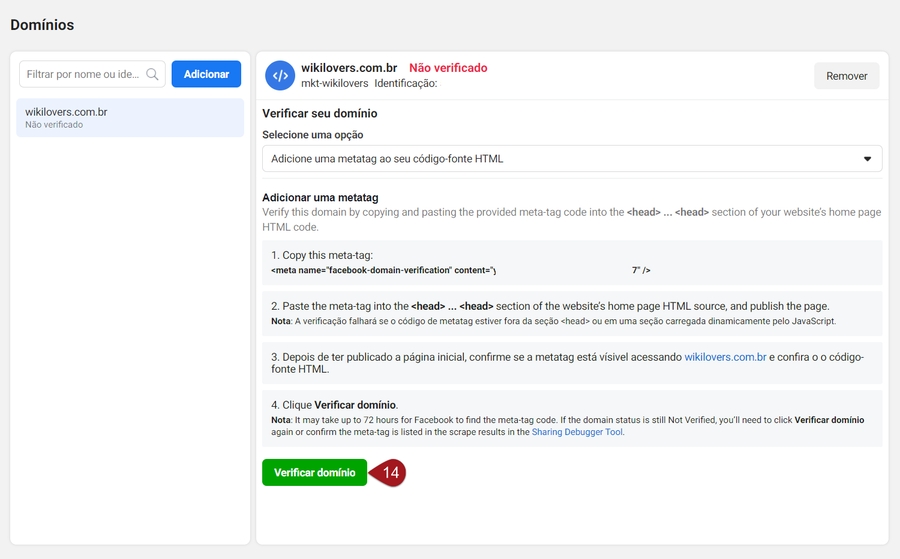This screenshot has height=559, width=900.
Task: Click the 'Selecione uma opção' label
Action: [312, 135]
